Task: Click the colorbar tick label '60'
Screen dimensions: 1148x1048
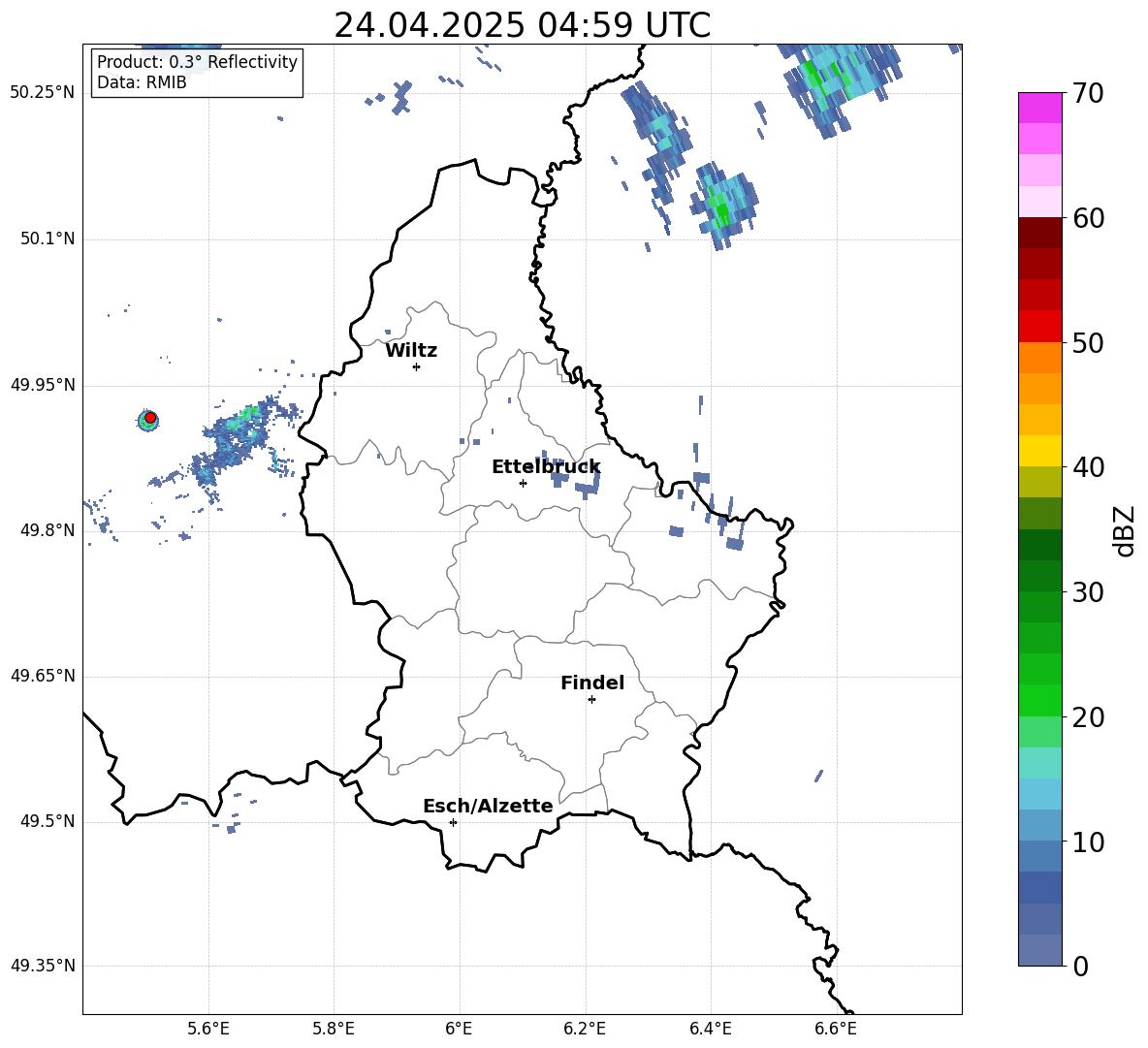Action: [1088, 218]
